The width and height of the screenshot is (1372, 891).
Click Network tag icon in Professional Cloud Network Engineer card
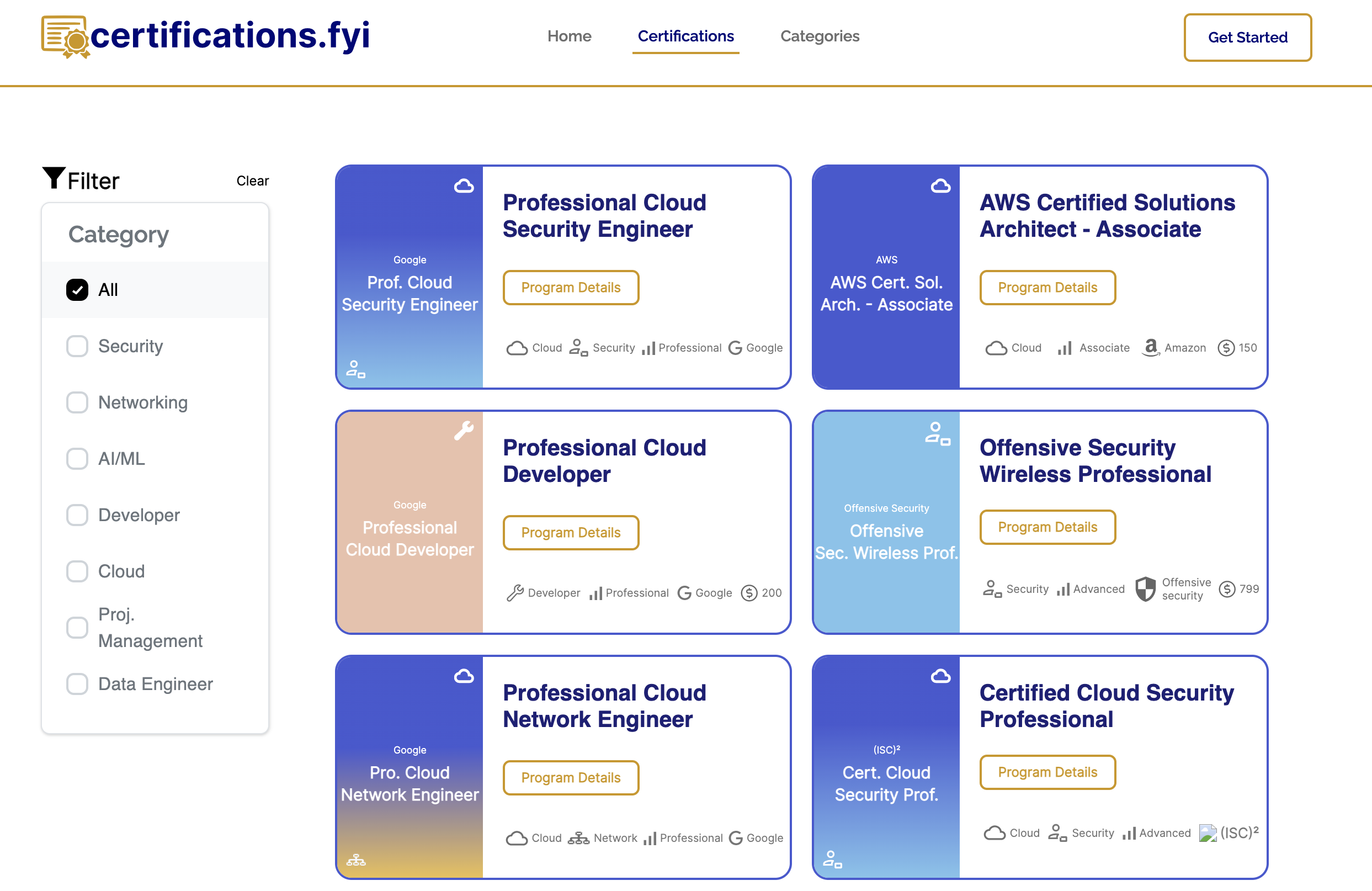(578, 838)
